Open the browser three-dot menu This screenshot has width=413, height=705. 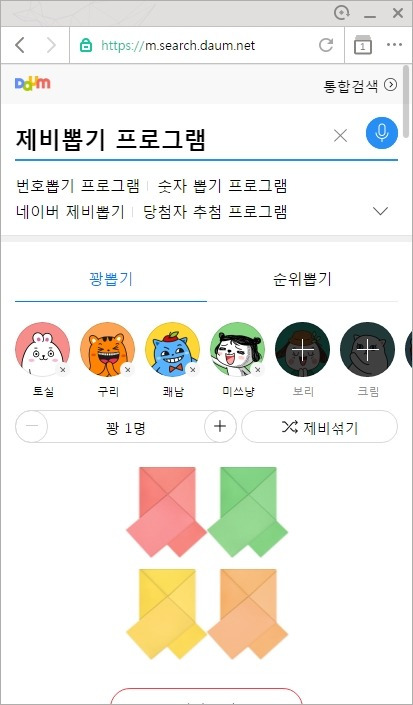click(395, 45)
